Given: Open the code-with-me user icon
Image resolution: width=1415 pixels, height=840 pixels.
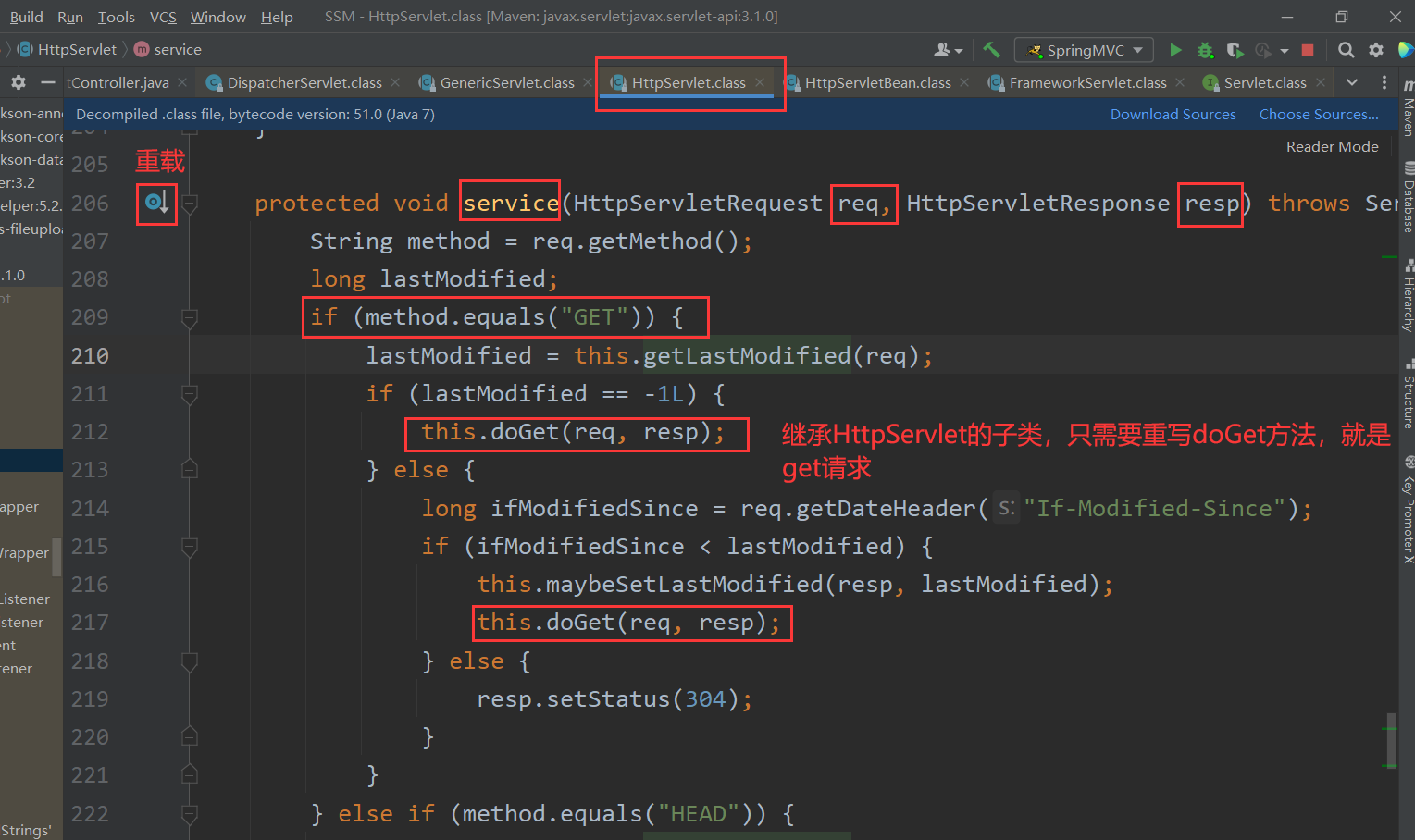Looking at the screenshot, I should pos(942,50).
